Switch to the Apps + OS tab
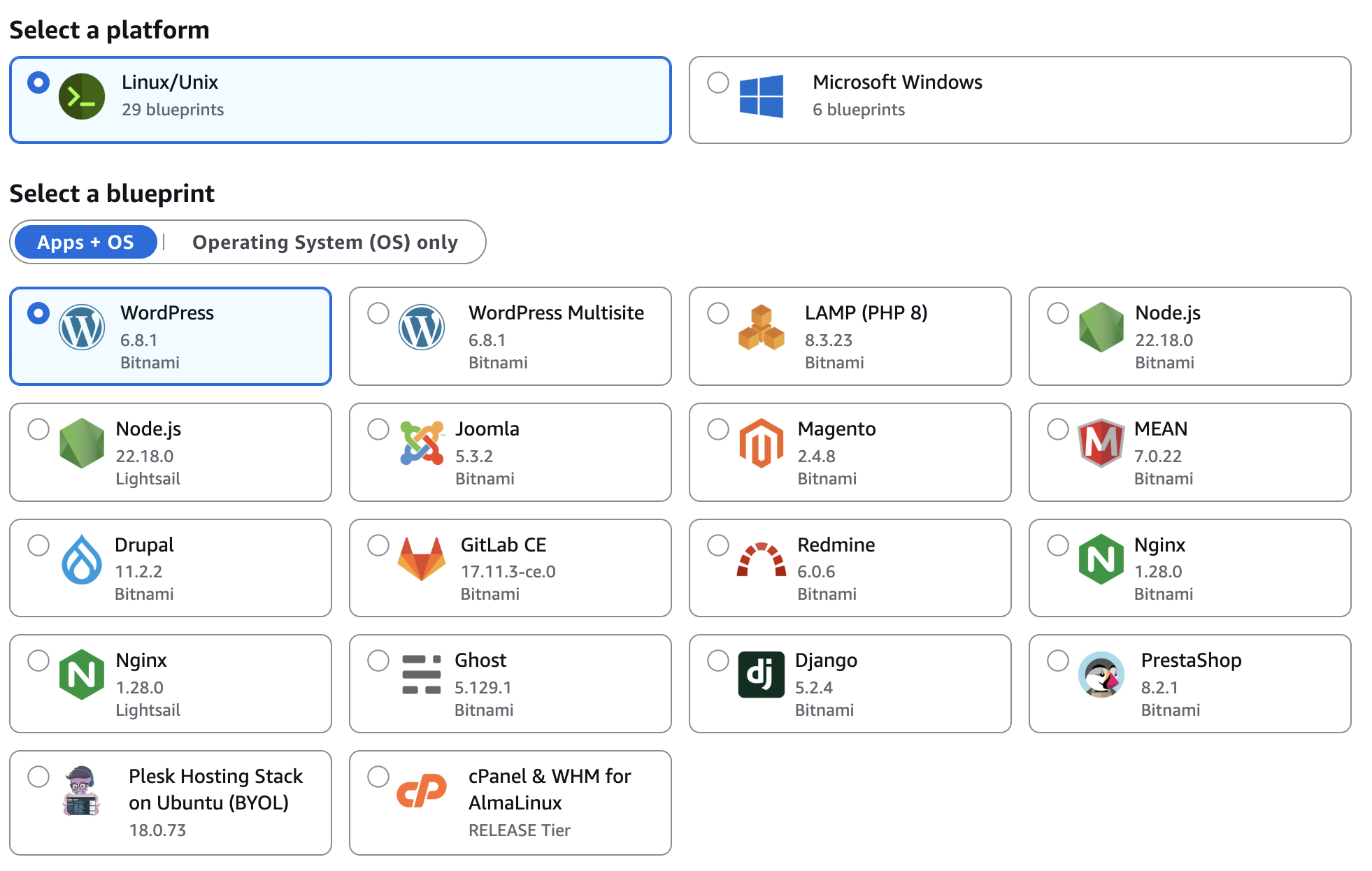The height and width of the screenshot is (871, 1372). click(x=85, y=243)
